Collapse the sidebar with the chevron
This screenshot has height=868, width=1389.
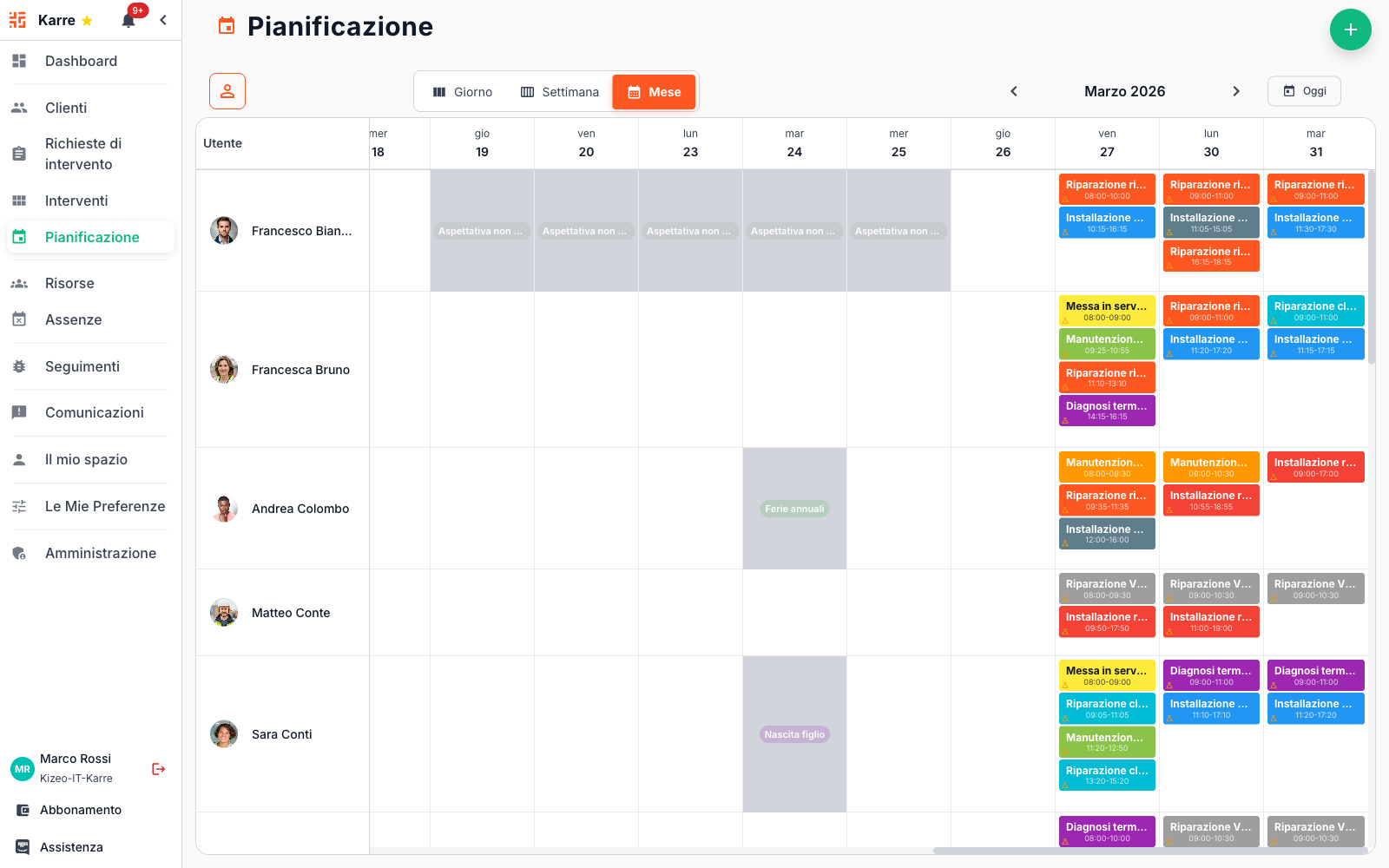(x=163, y=20)
